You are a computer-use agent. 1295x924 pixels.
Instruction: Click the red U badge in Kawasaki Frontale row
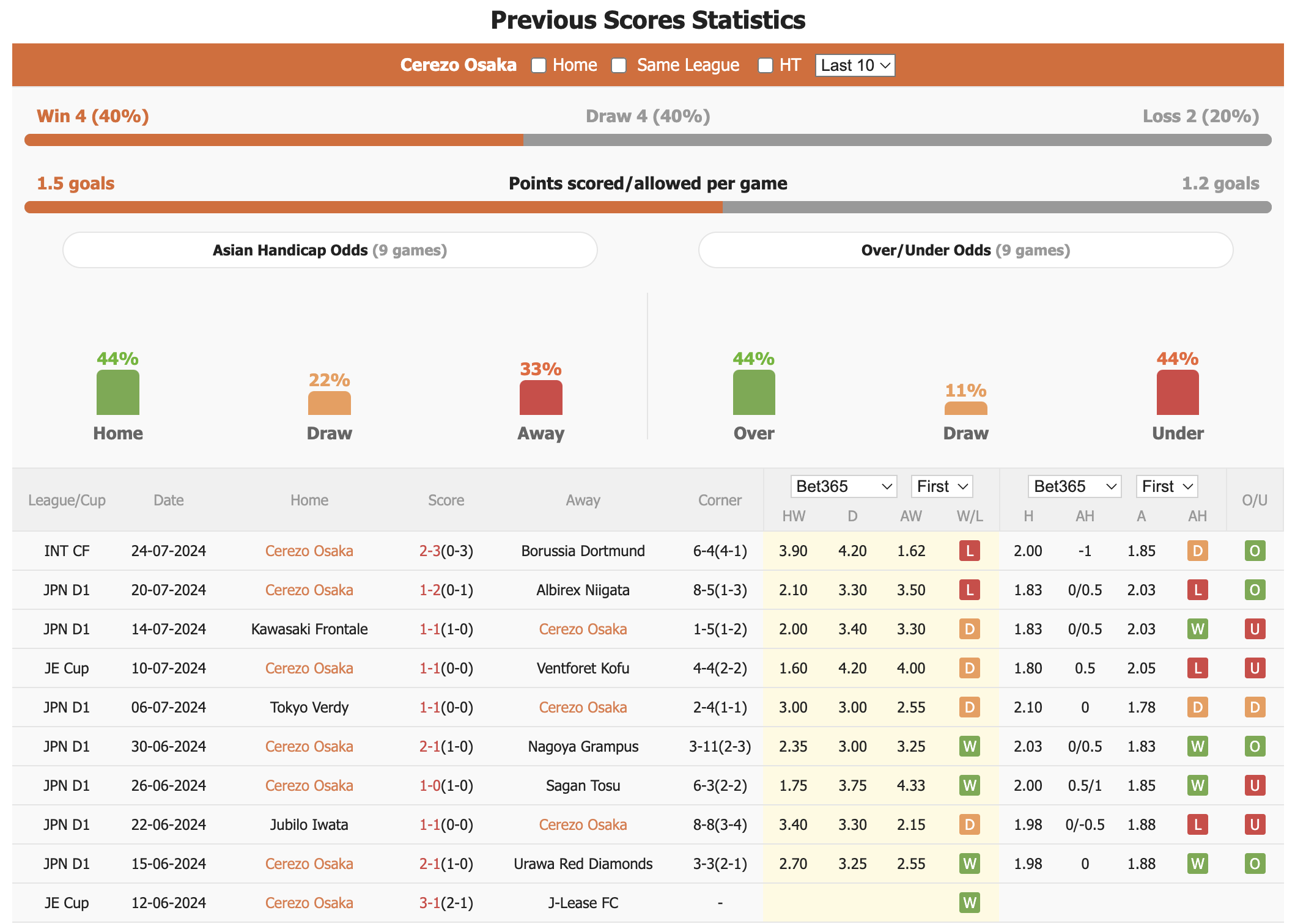[x=1255, y=629]
